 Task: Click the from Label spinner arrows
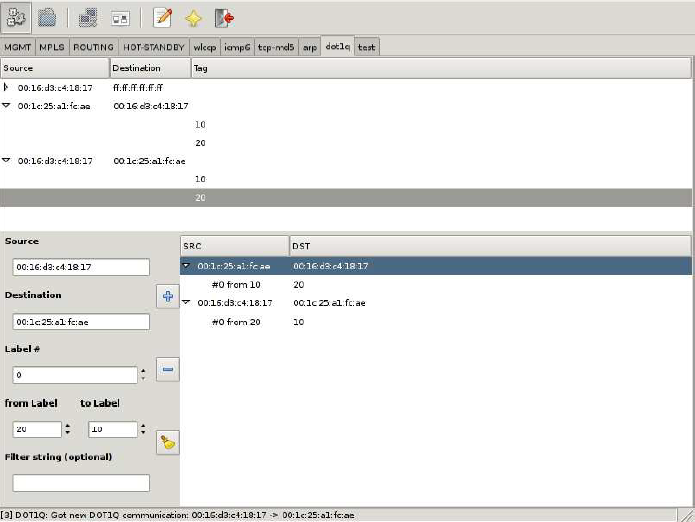pyautogui.click(x=67, y=429)
